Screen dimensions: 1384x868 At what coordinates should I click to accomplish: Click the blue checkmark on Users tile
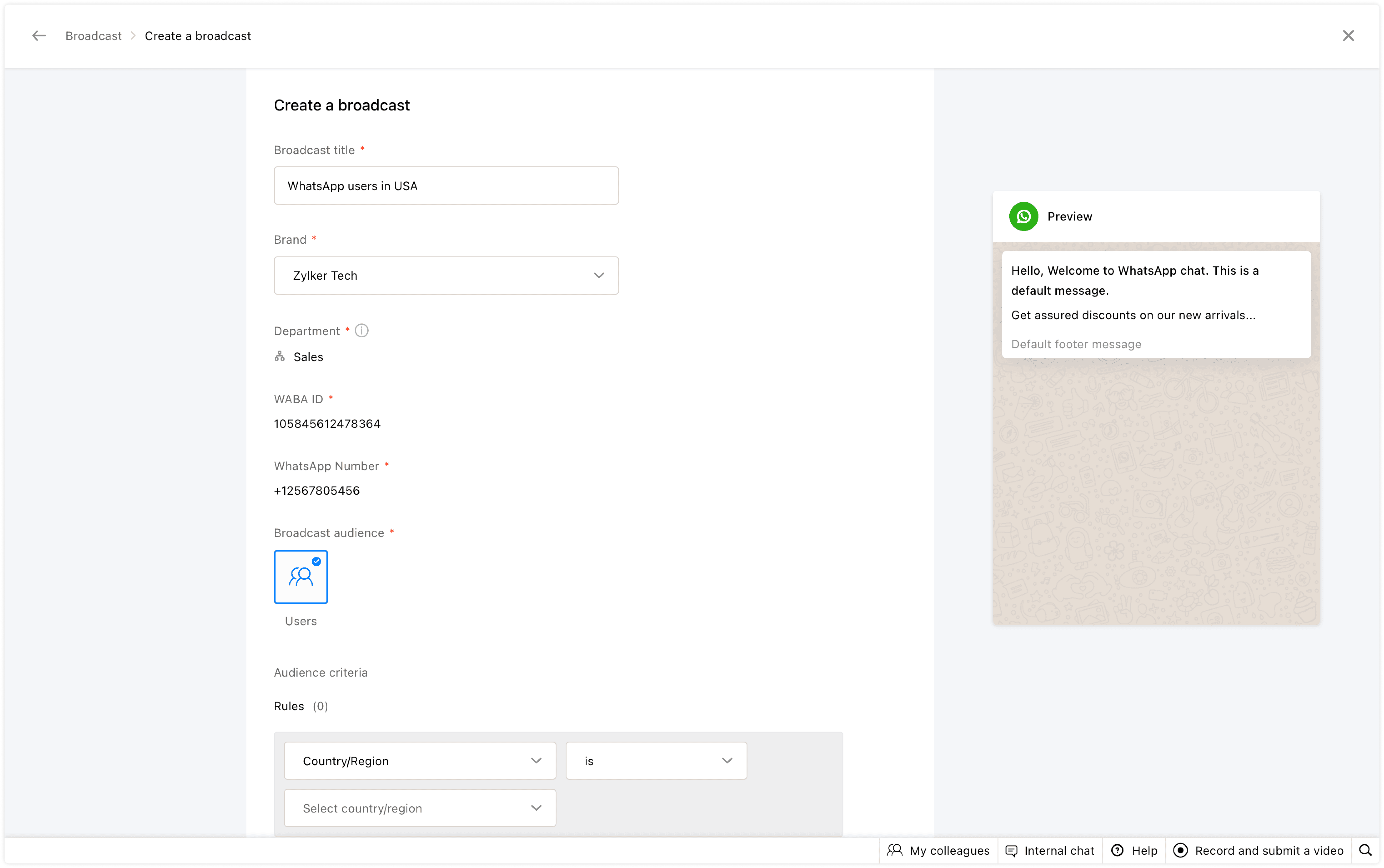coord(316,562)
